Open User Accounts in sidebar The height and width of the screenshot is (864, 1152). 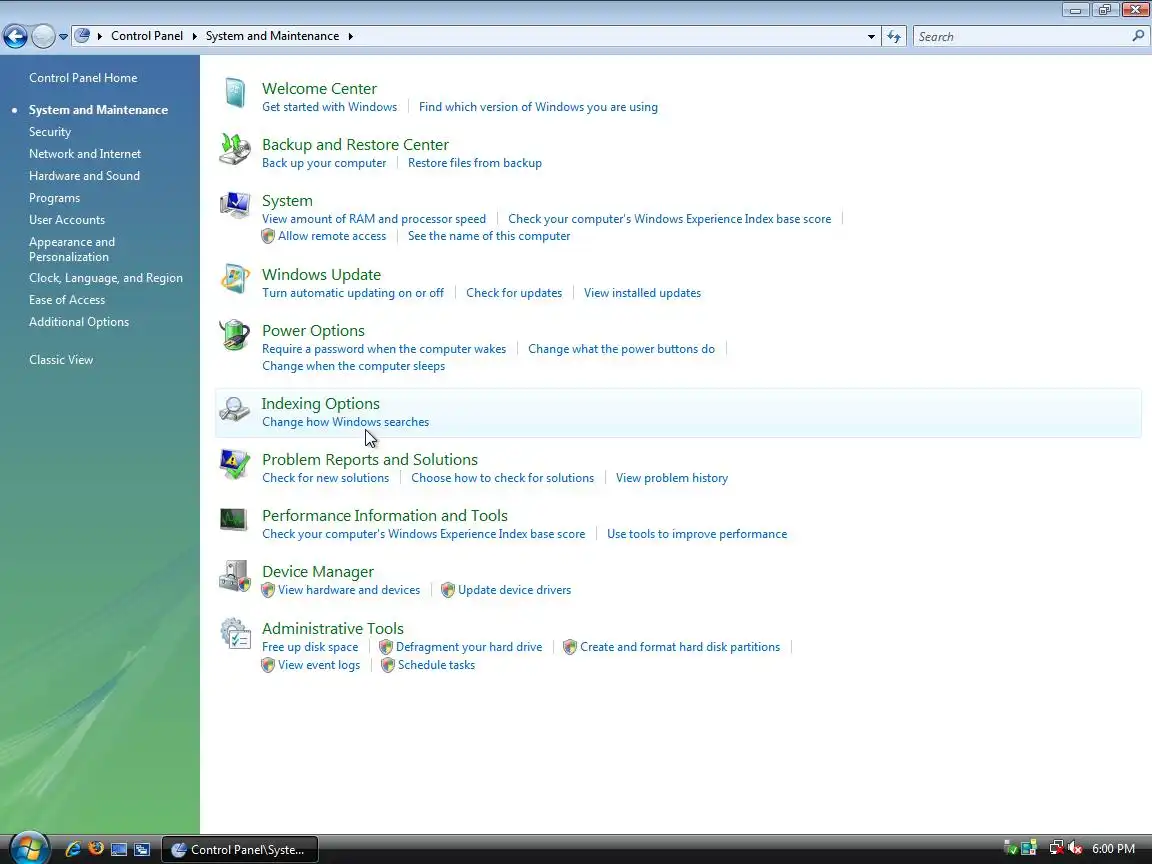(67, 220)
